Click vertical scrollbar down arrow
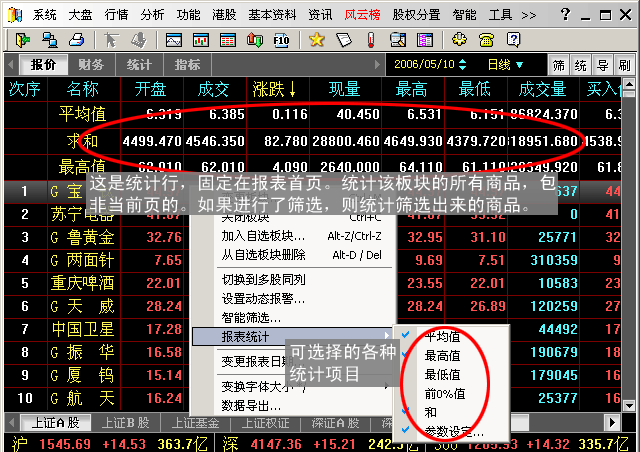This screenshot has width=640, height=452. (629, 405)
